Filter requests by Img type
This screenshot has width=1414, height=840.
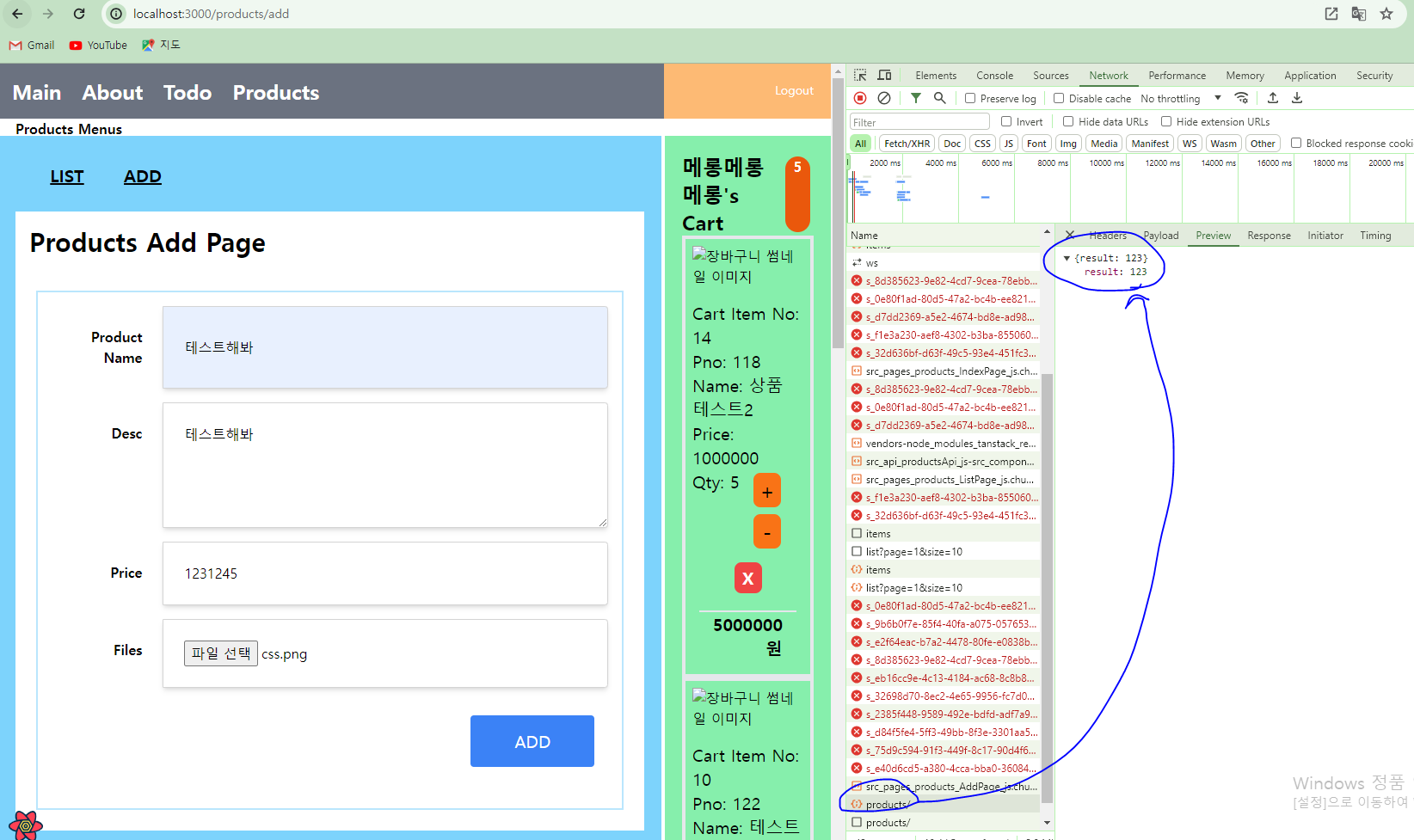(x=1067, y=144)
